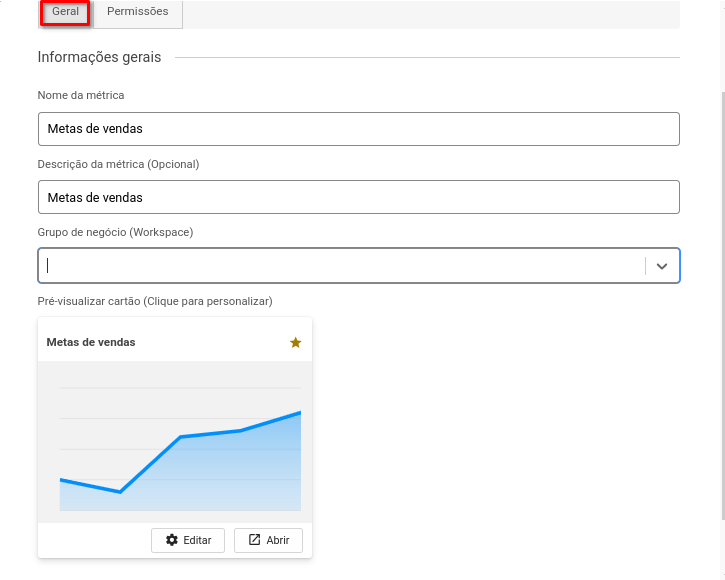Viewport: 725px width, 580px height.
Task: Select the card title Metas de vendas
Action: 91,342
